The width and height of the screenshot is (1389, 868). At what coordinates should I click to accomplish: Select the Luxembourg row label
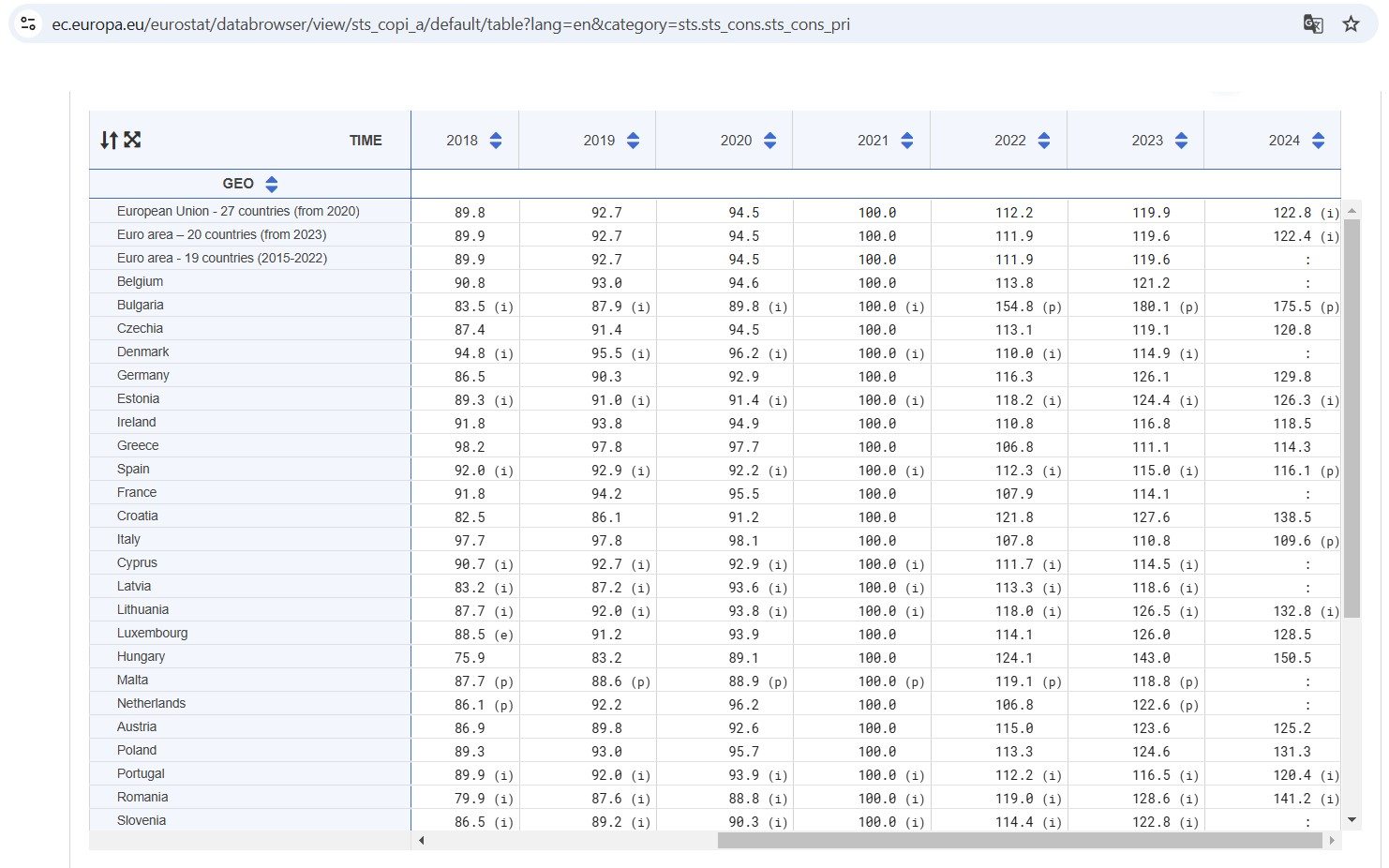(152, 634)
